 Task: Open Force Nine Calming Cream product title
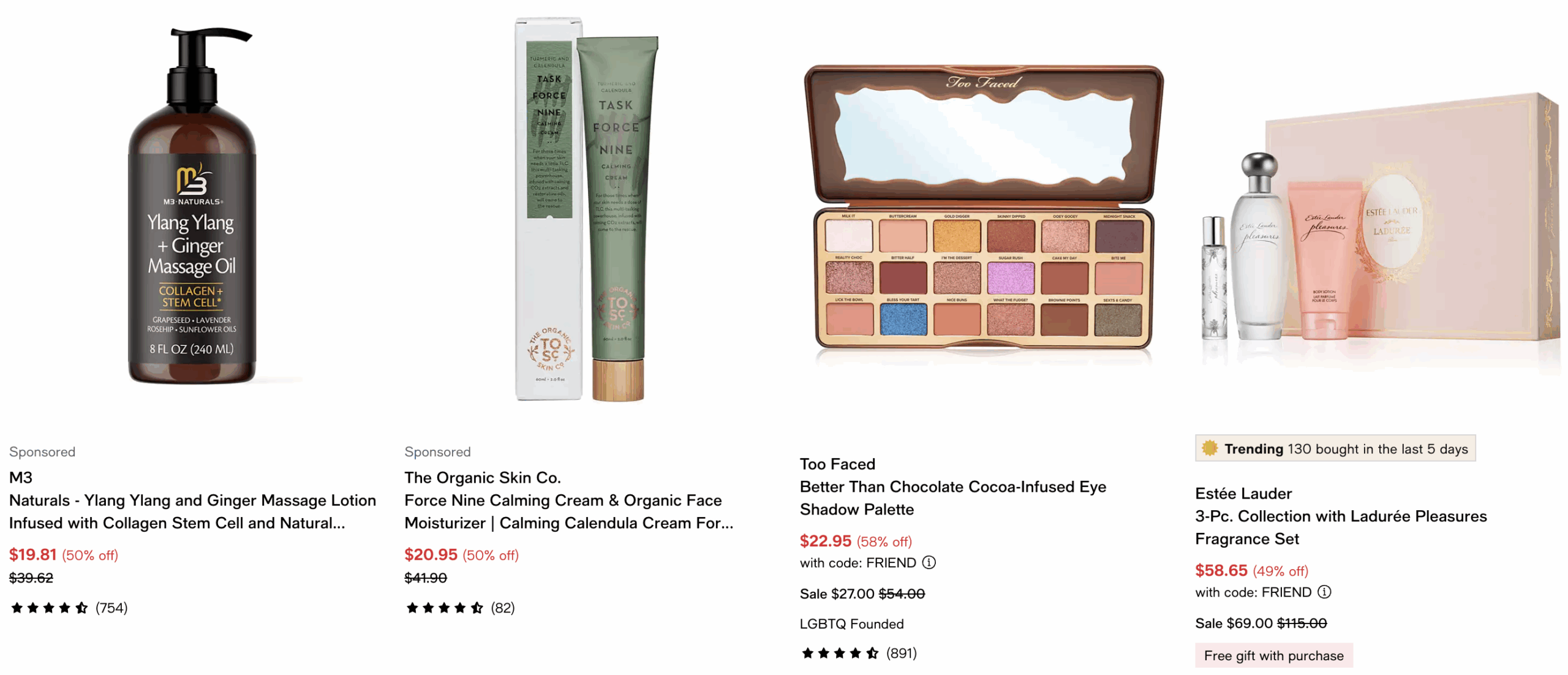(x=568, y=511)
